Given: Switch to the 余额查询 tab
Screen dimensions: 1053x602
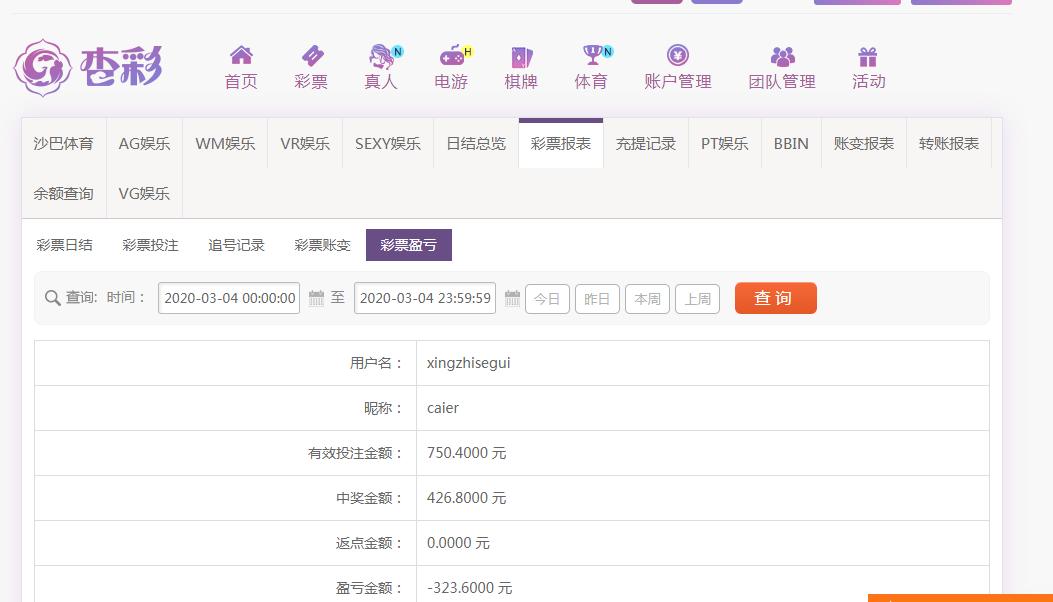Looking at the screenshot, I should click(64, 194).
